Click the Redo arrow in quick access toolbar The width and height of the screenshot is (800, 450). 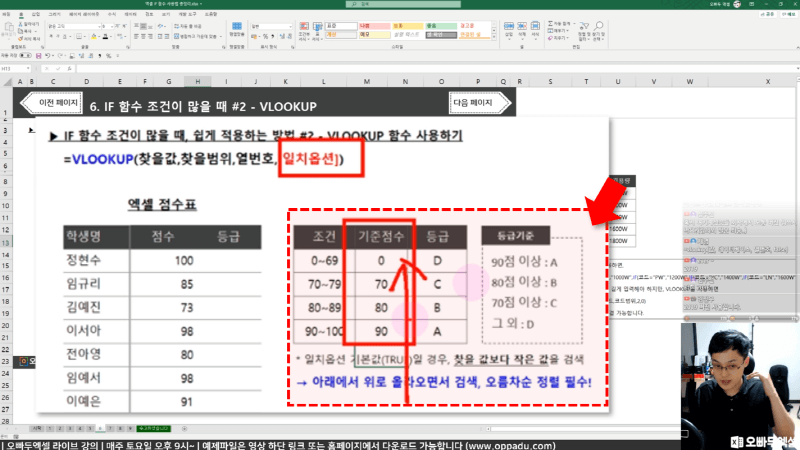coord(60,56)
